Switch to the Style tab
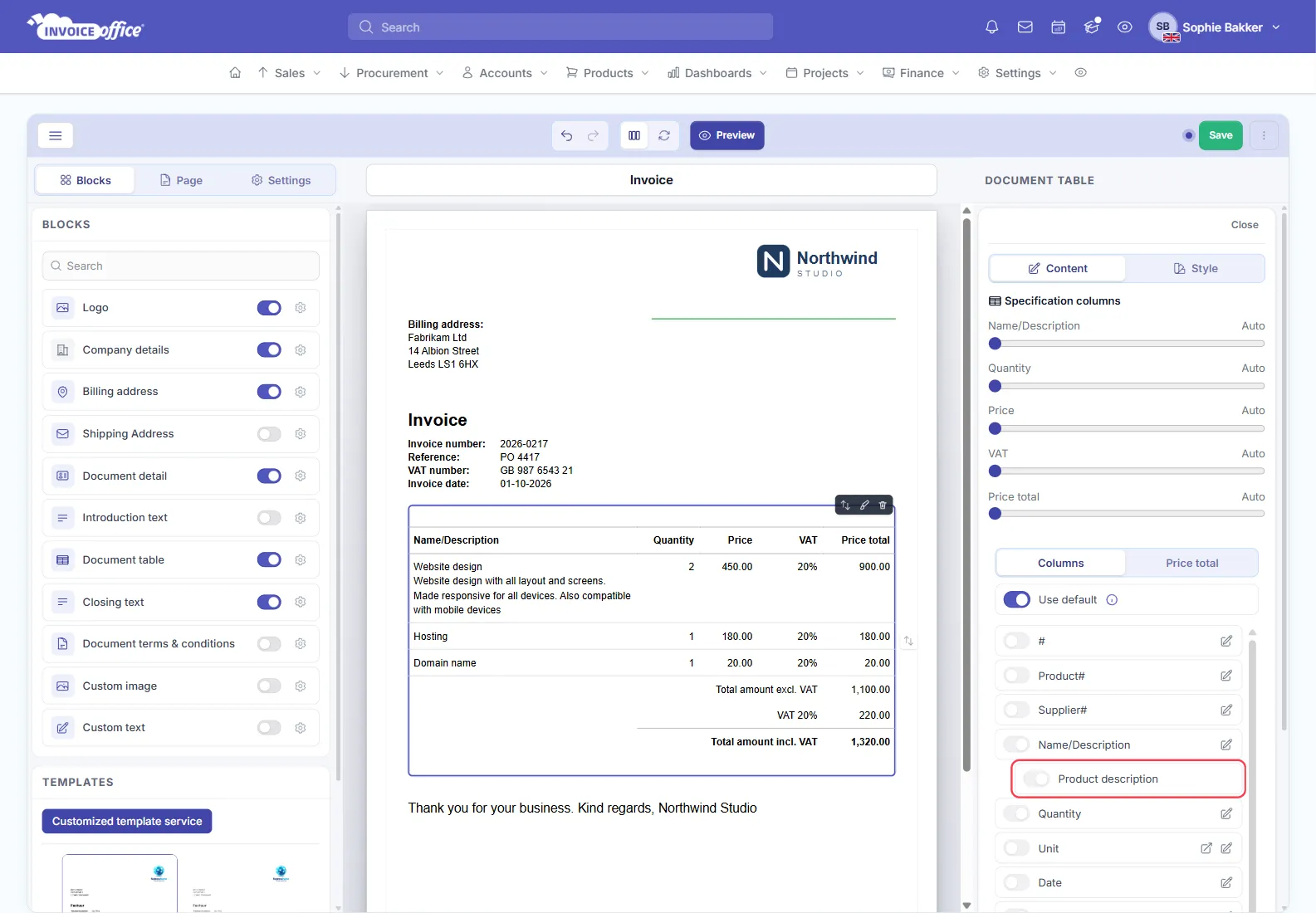The height and width of the screenshot is (913, 1316). 1196,269
